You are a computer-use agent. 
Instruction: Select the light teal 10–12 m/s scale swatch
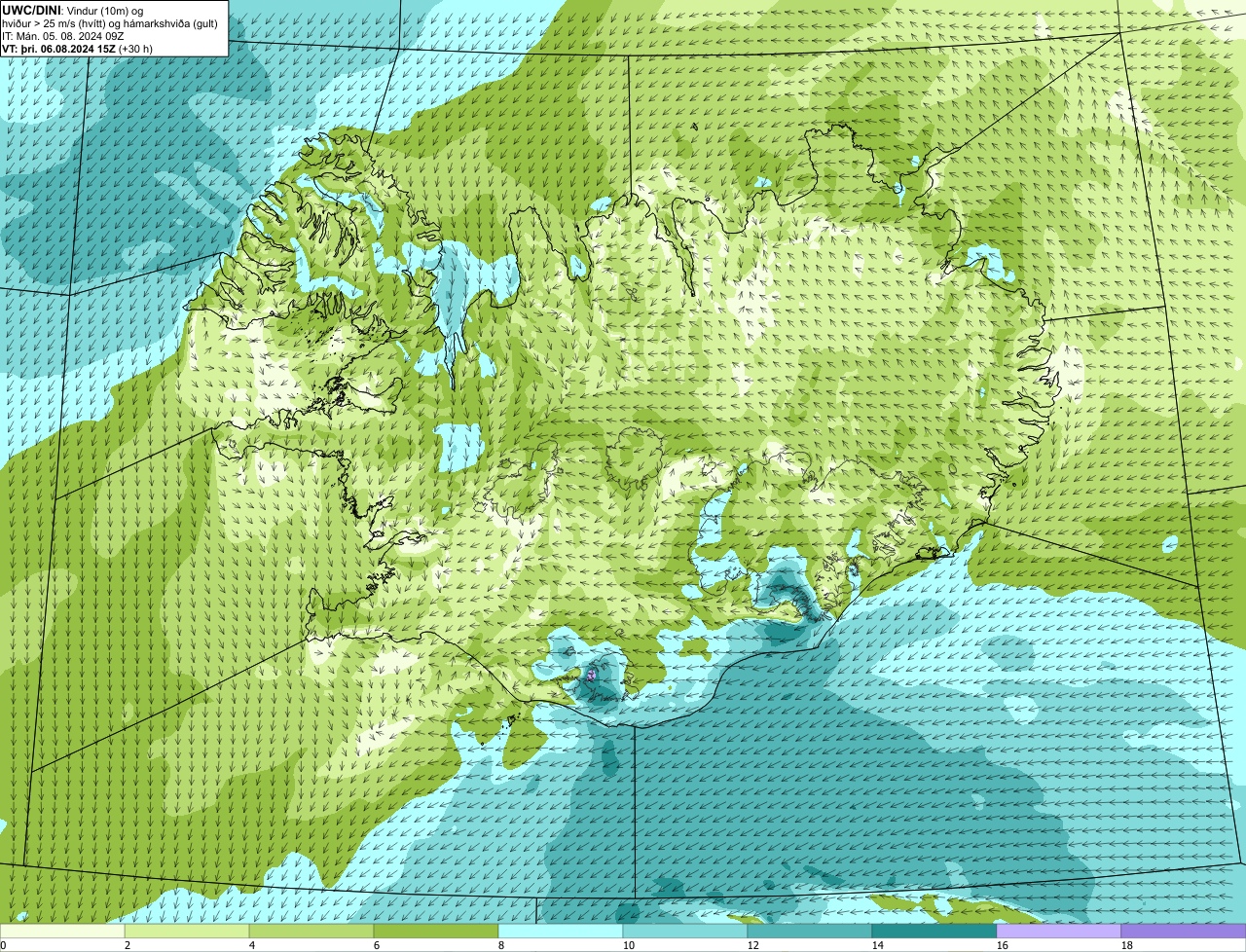685,931
